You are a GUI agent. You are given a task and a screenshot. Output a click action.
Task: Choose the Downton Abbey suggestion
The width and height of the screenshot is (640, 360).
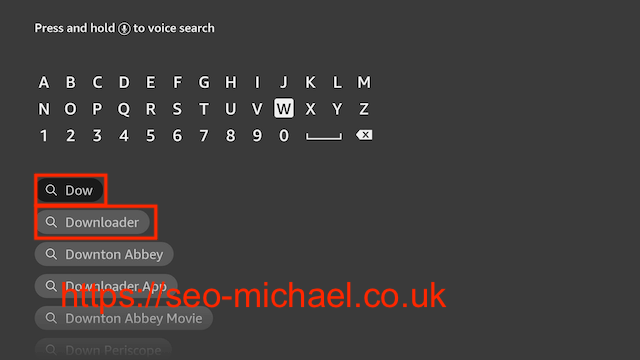(104, 254)
